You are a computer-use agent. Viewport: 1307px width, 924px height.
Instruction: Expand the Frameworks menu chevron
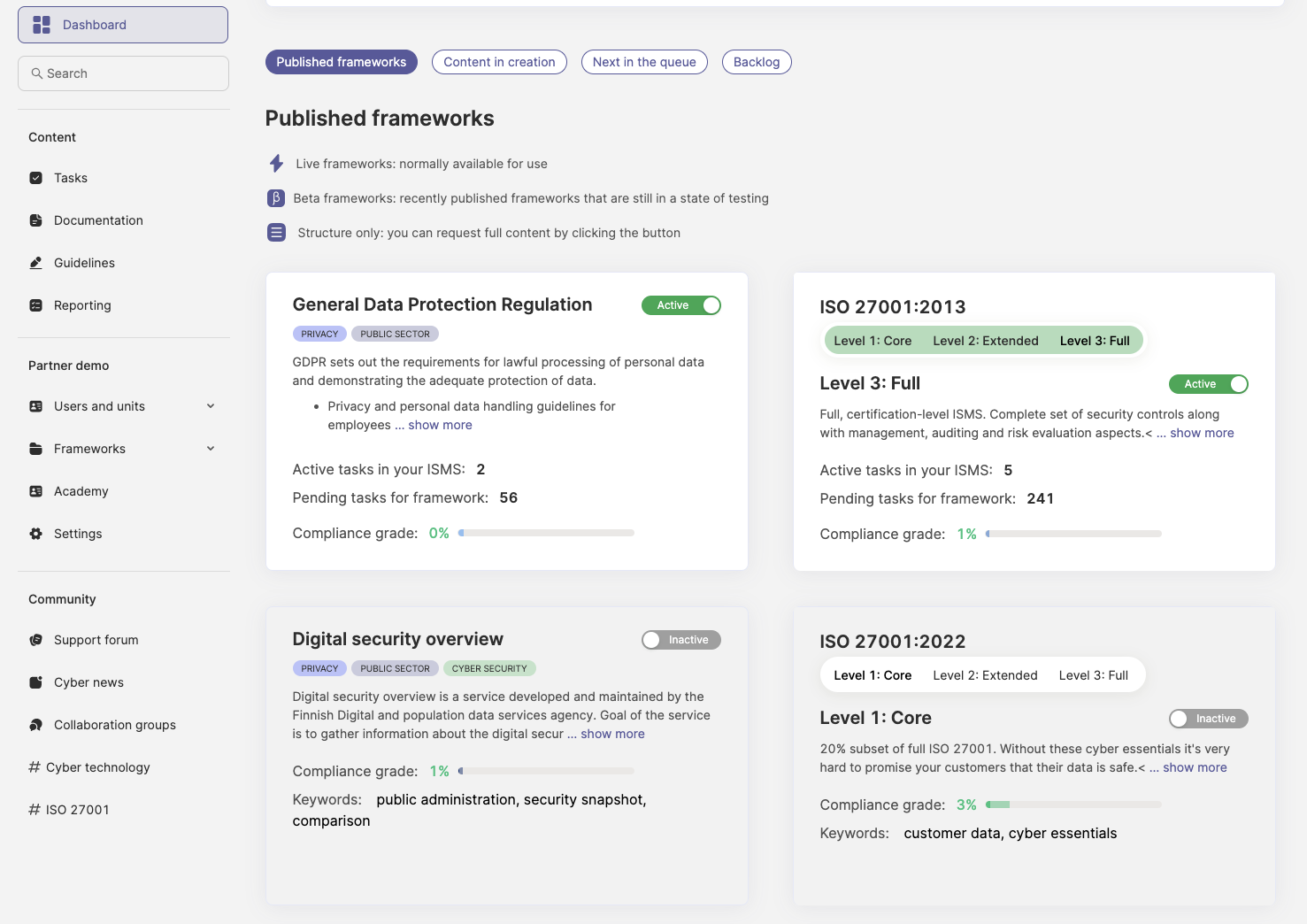tap(211, 449)
